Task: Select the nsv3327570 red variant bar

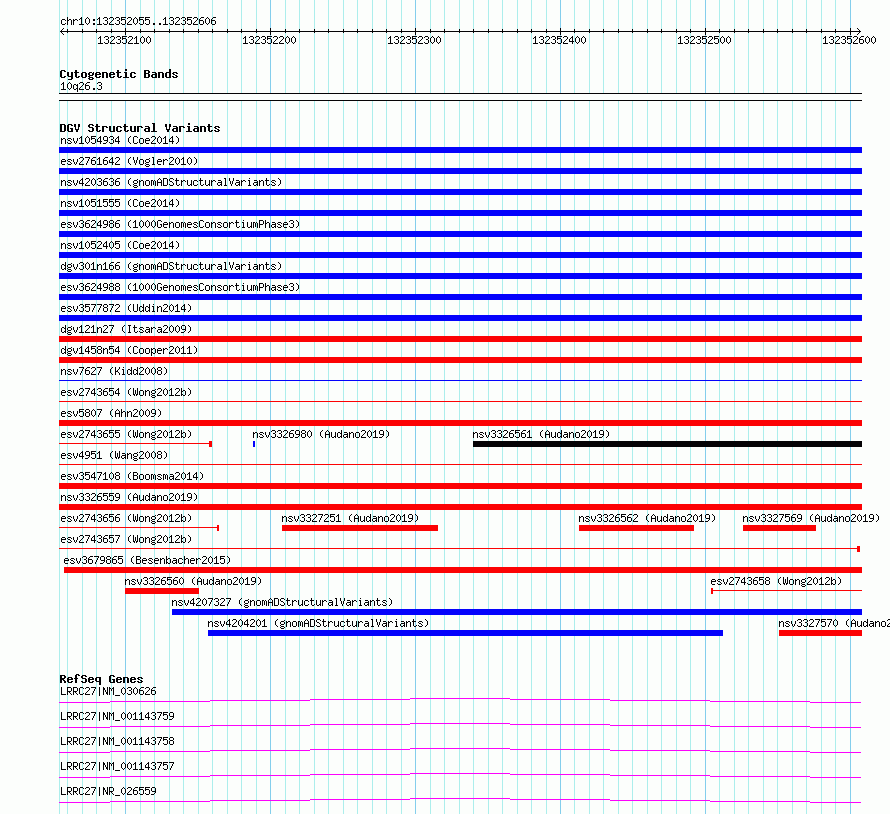Action: (820, 633)
